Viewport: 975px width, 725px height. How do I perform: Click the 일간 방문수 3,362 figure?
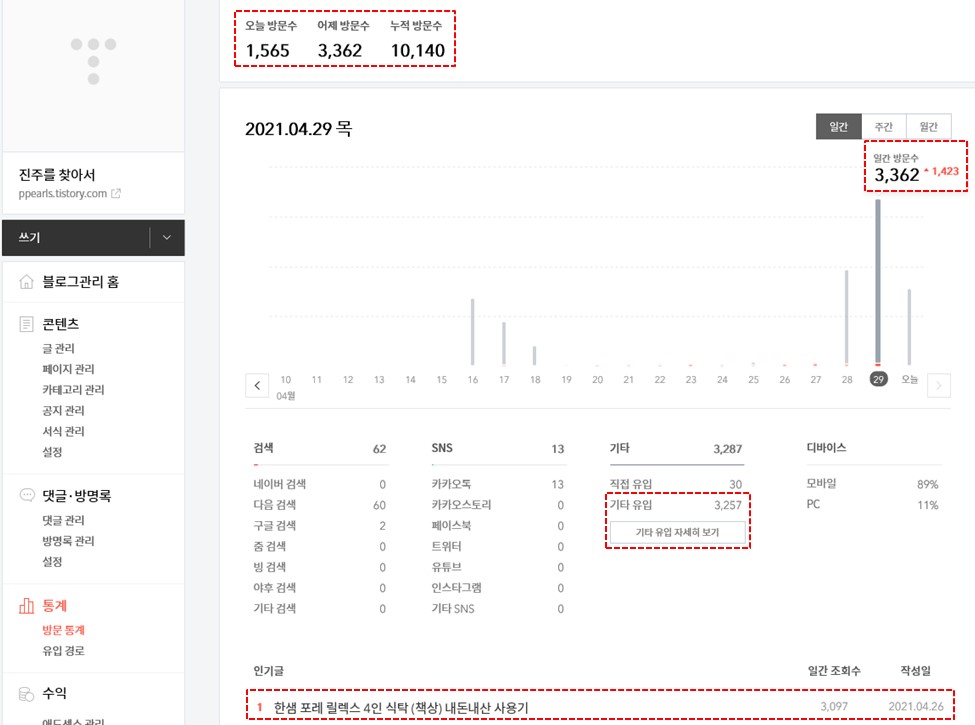pos(897,175)
